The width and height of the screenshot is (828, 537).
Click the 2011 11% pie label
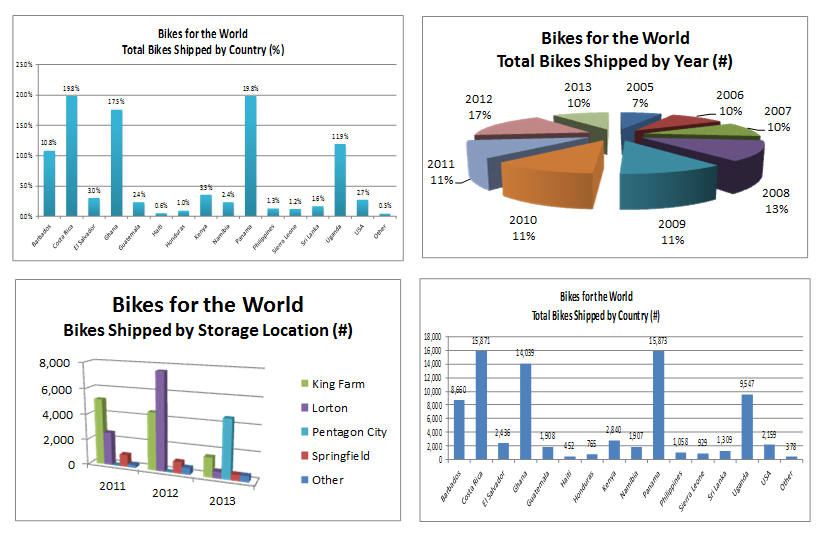tap(441, 172)
